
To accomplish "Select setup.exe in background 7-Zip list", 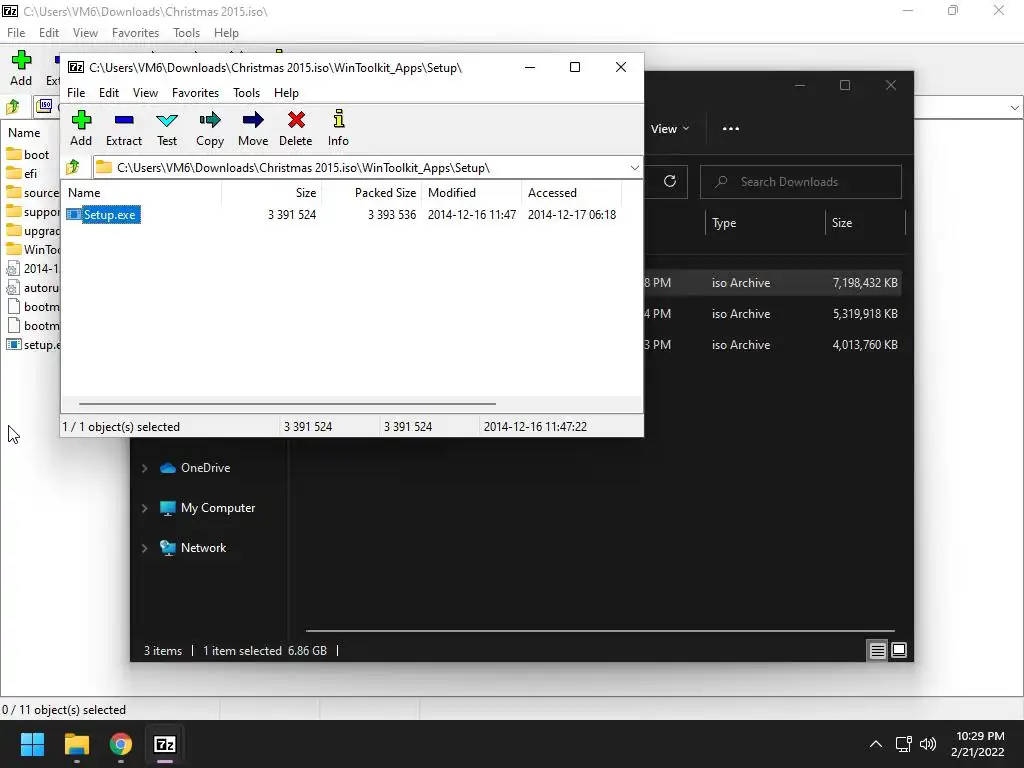I will pyautogui.click(x=33, y=345).
